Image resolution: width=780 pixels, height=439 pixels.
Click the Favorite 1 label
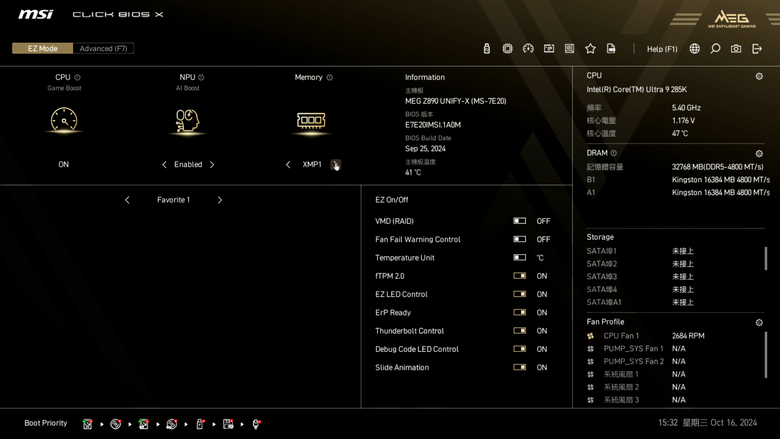[174, 200]
